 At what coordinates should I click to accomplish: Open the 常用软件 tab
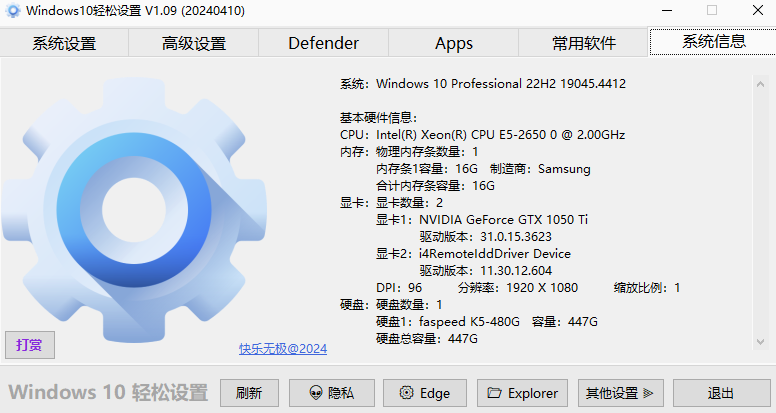584,43
